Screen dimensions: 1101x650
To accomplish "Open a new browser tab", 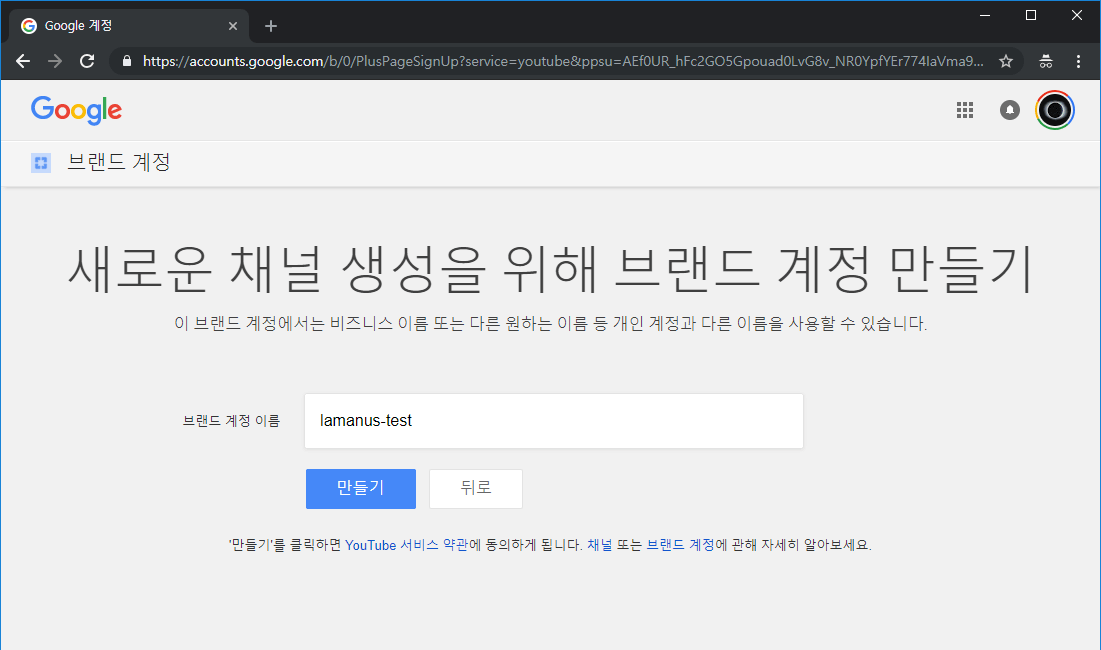I will (270, 26).
